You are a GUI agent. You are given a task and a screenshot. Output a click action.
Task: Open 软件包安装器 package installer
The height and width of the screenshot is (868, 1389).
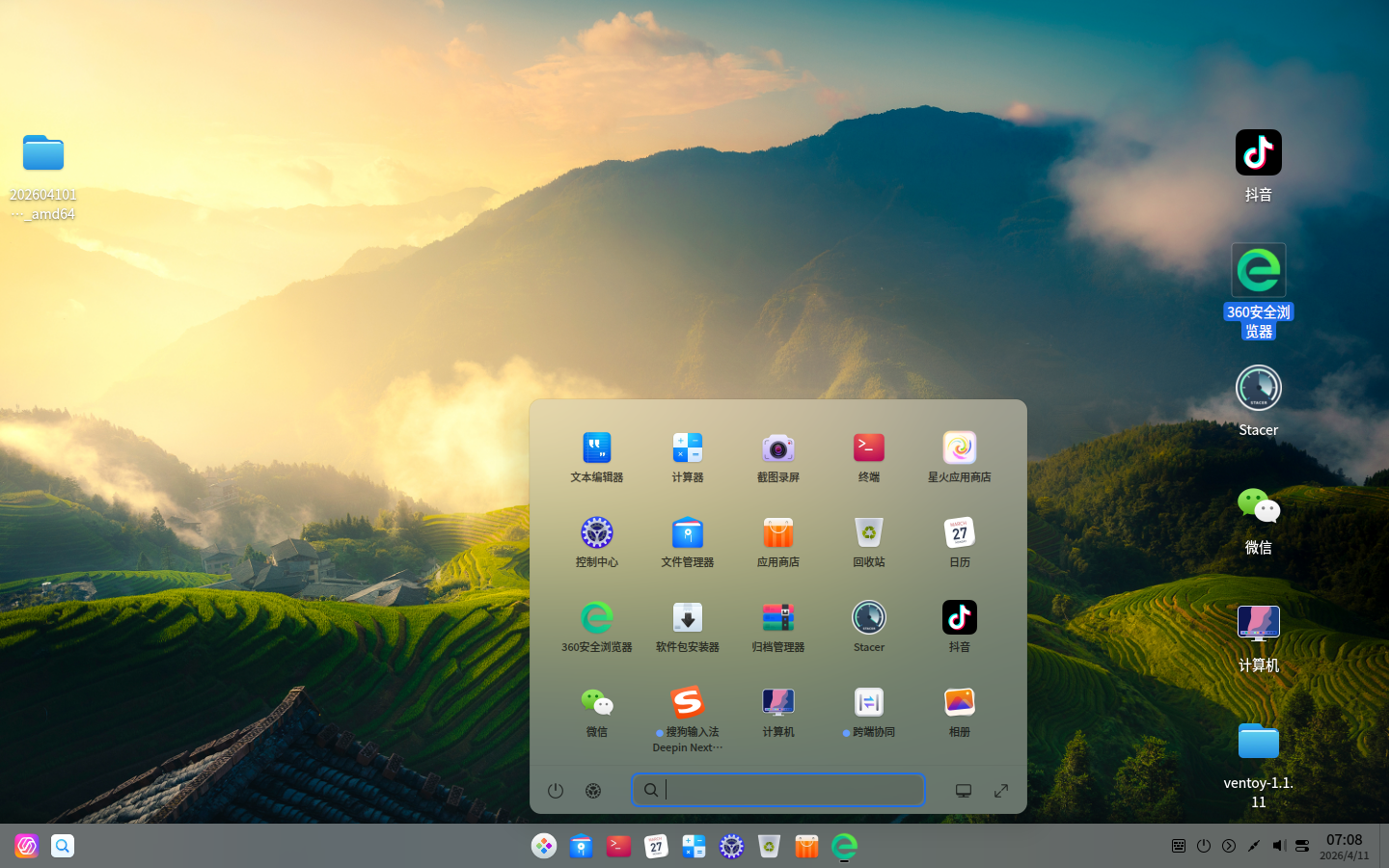(687, 618)
